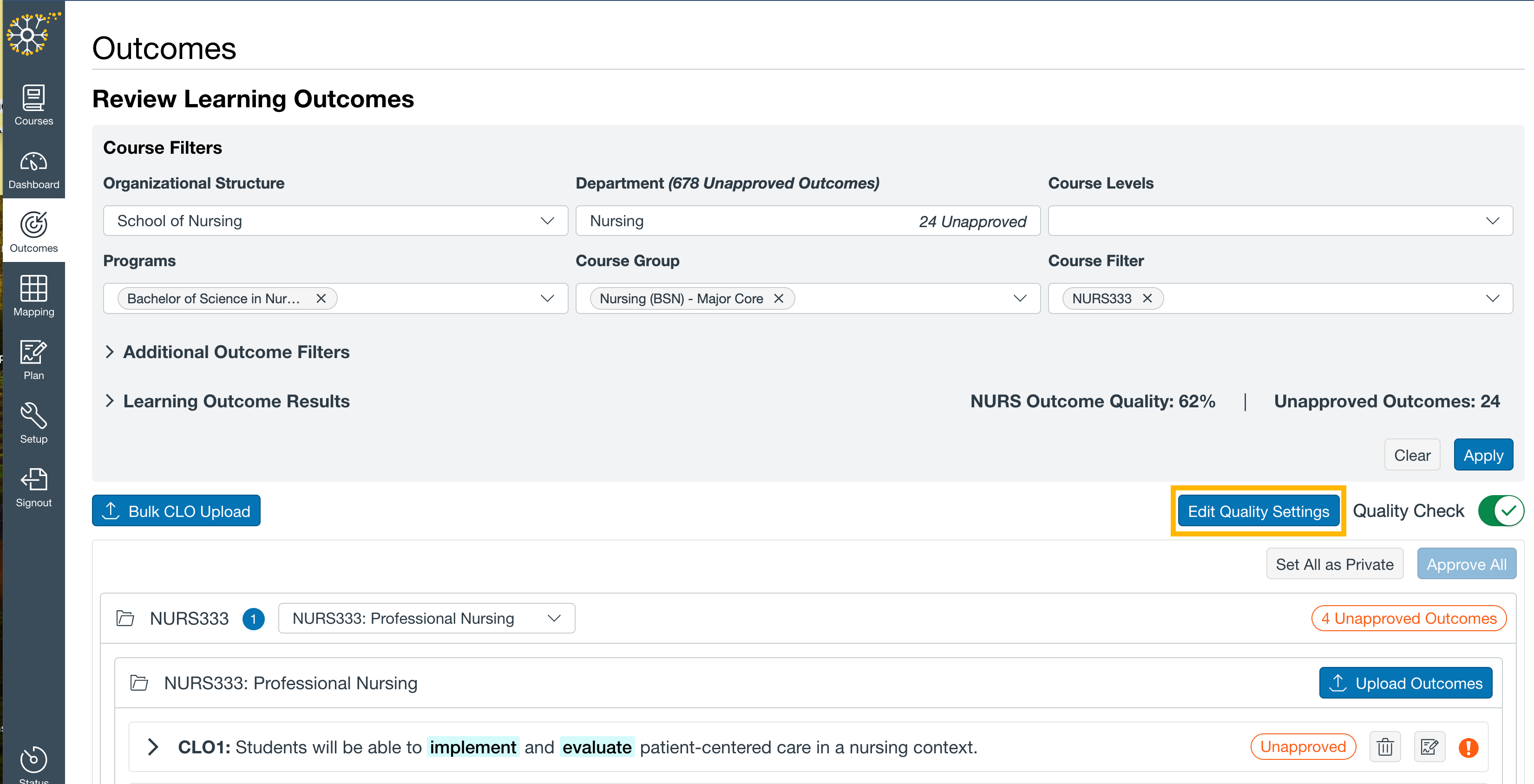Open the Courses section in sidebar

click(x=33, y=105)
